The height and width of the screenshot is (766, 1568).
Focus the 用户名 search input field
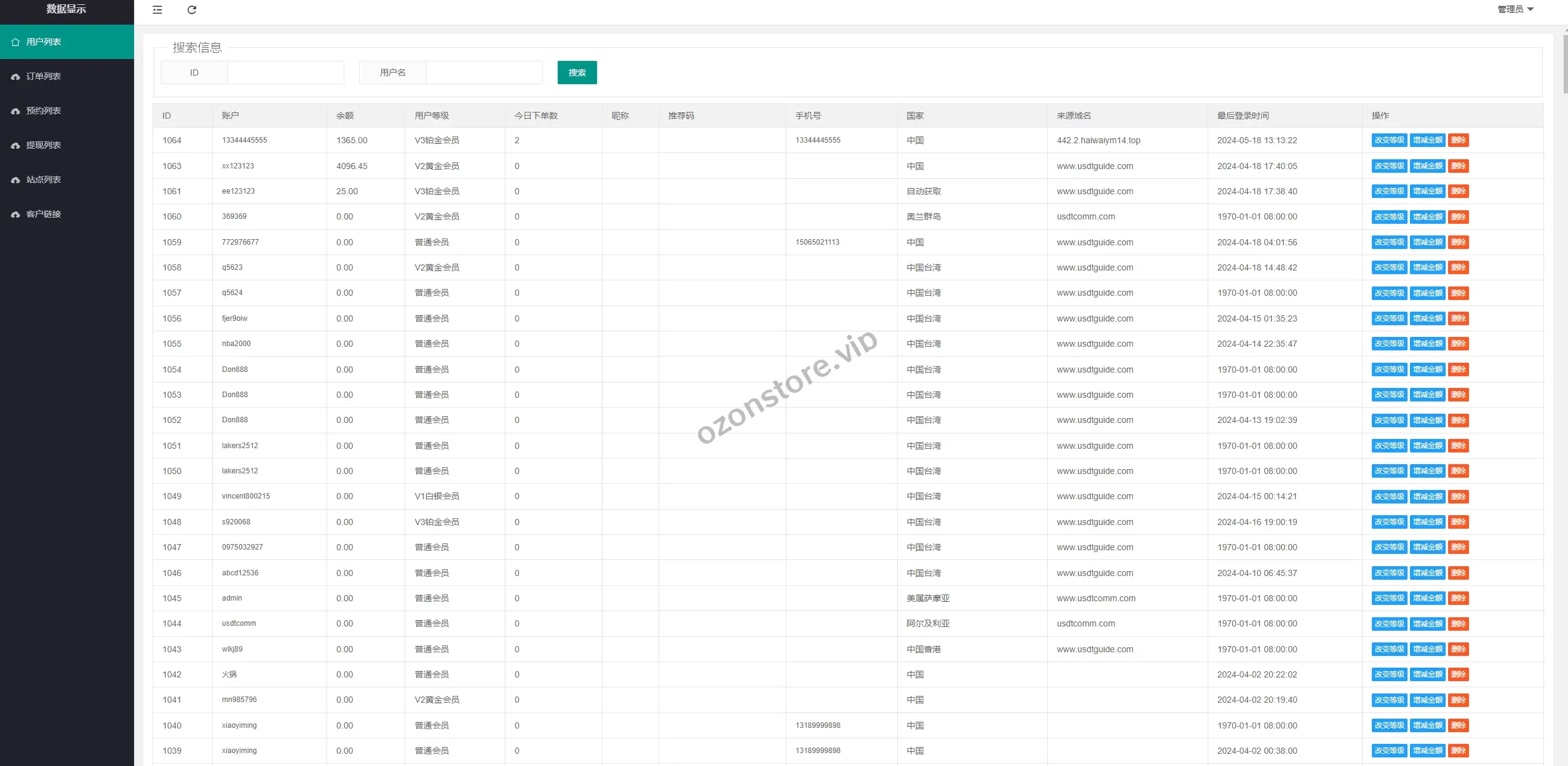pos(484,73)
